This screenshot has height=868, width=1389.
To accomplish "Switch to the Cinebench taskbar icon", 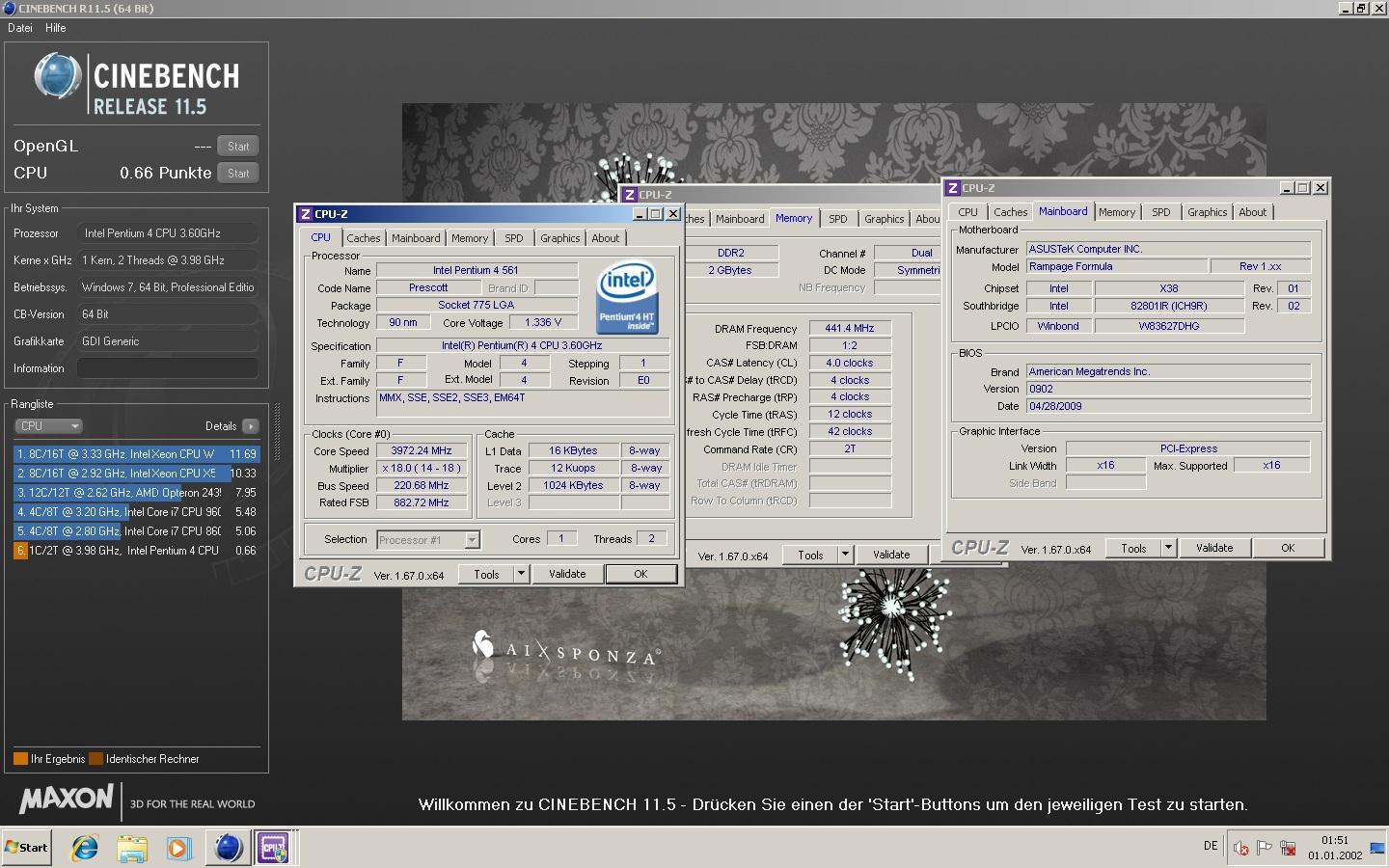I will [228, 848].
